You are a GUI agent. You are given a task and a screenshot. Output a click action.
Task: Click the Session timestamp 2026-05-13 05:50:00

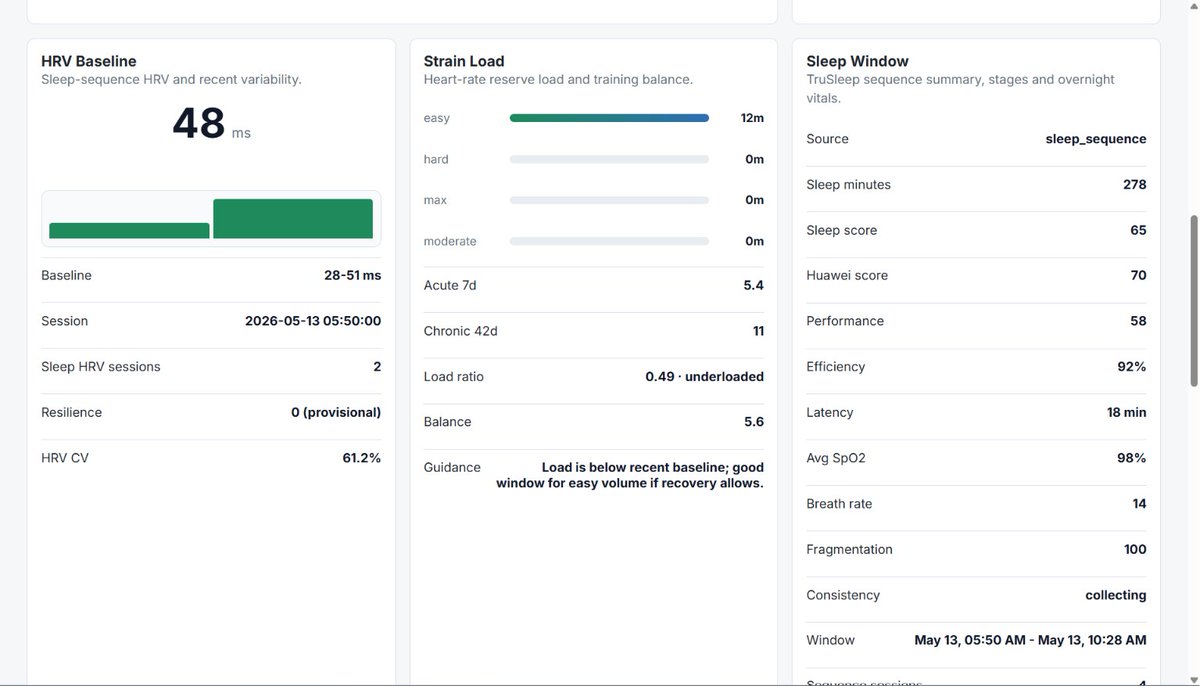313,321
